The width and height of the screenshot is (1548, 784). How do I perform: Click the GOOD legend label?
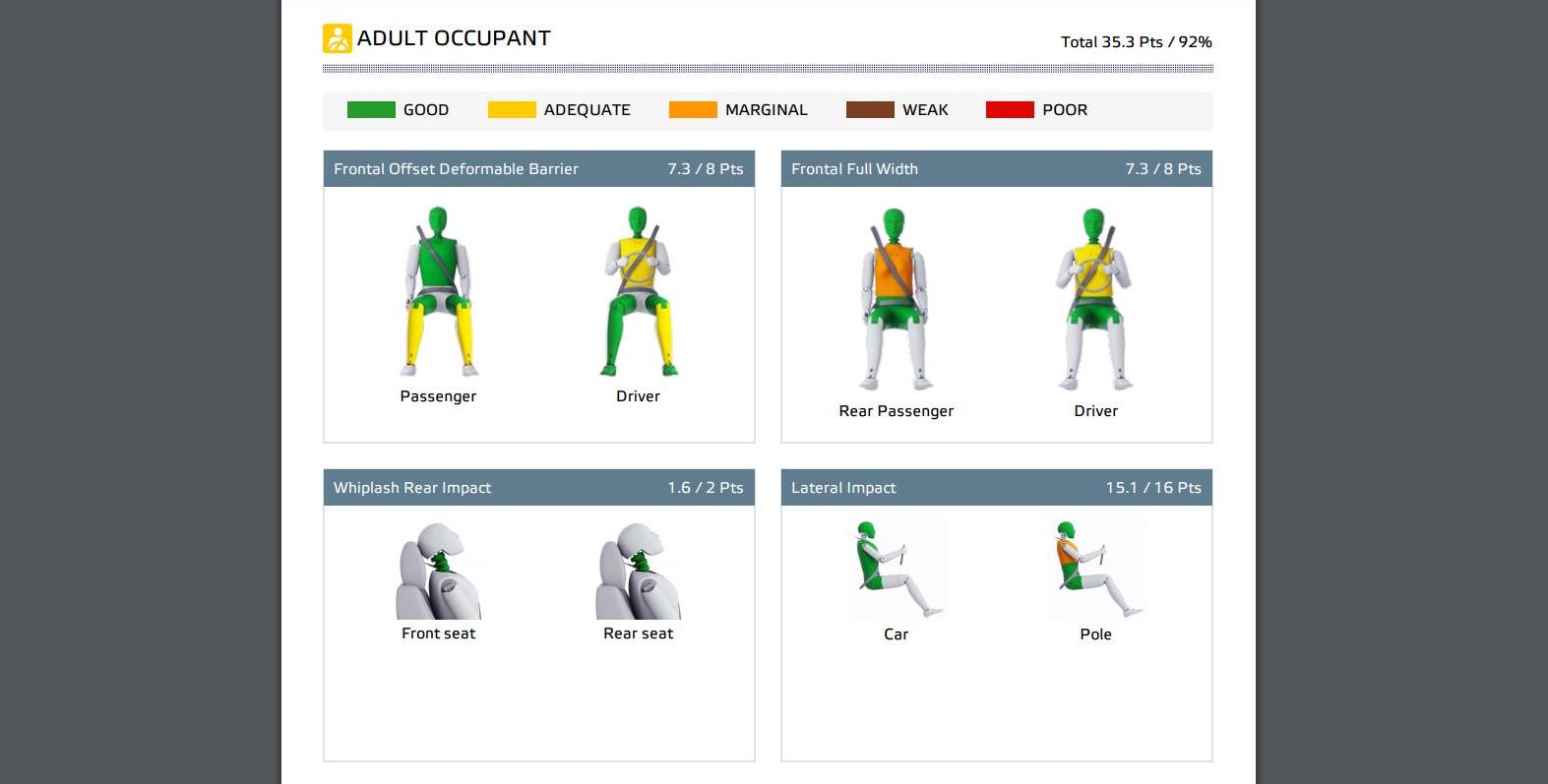tap(426, 110)
